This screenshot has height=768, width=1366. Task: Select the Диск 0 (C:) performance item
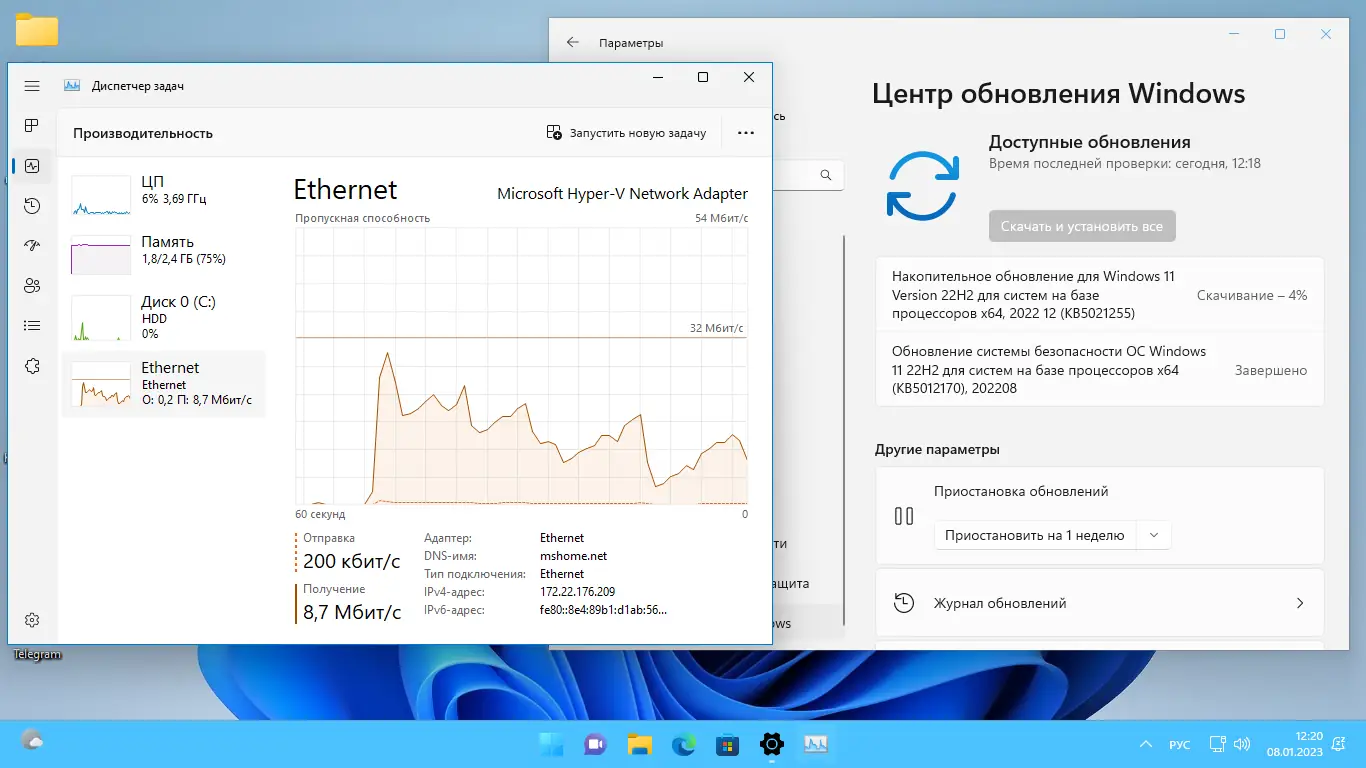coord(164,316)
